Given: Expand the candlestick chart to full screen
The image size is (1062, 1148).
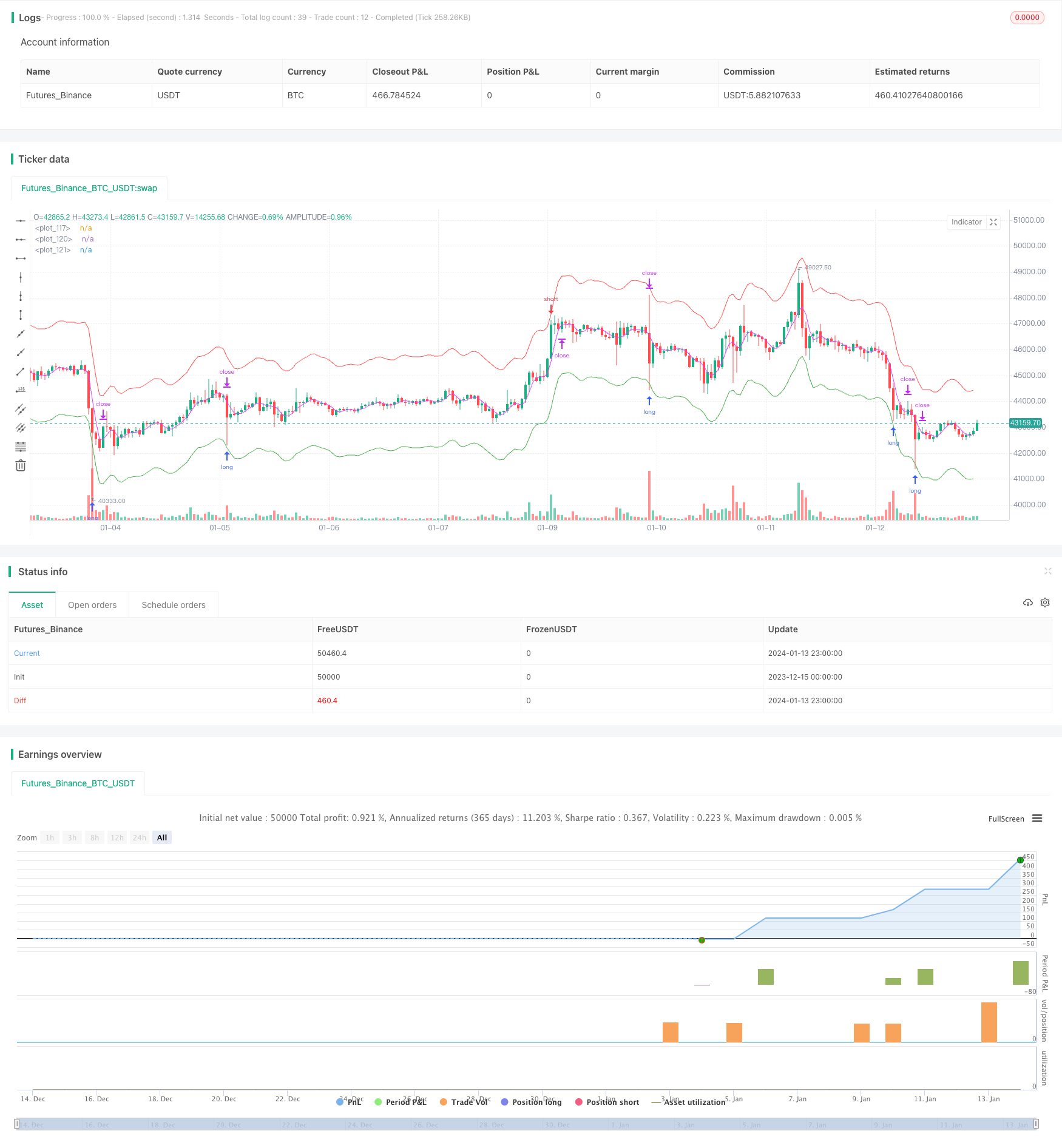Looking at the screenshot, I should pos(993,222).
